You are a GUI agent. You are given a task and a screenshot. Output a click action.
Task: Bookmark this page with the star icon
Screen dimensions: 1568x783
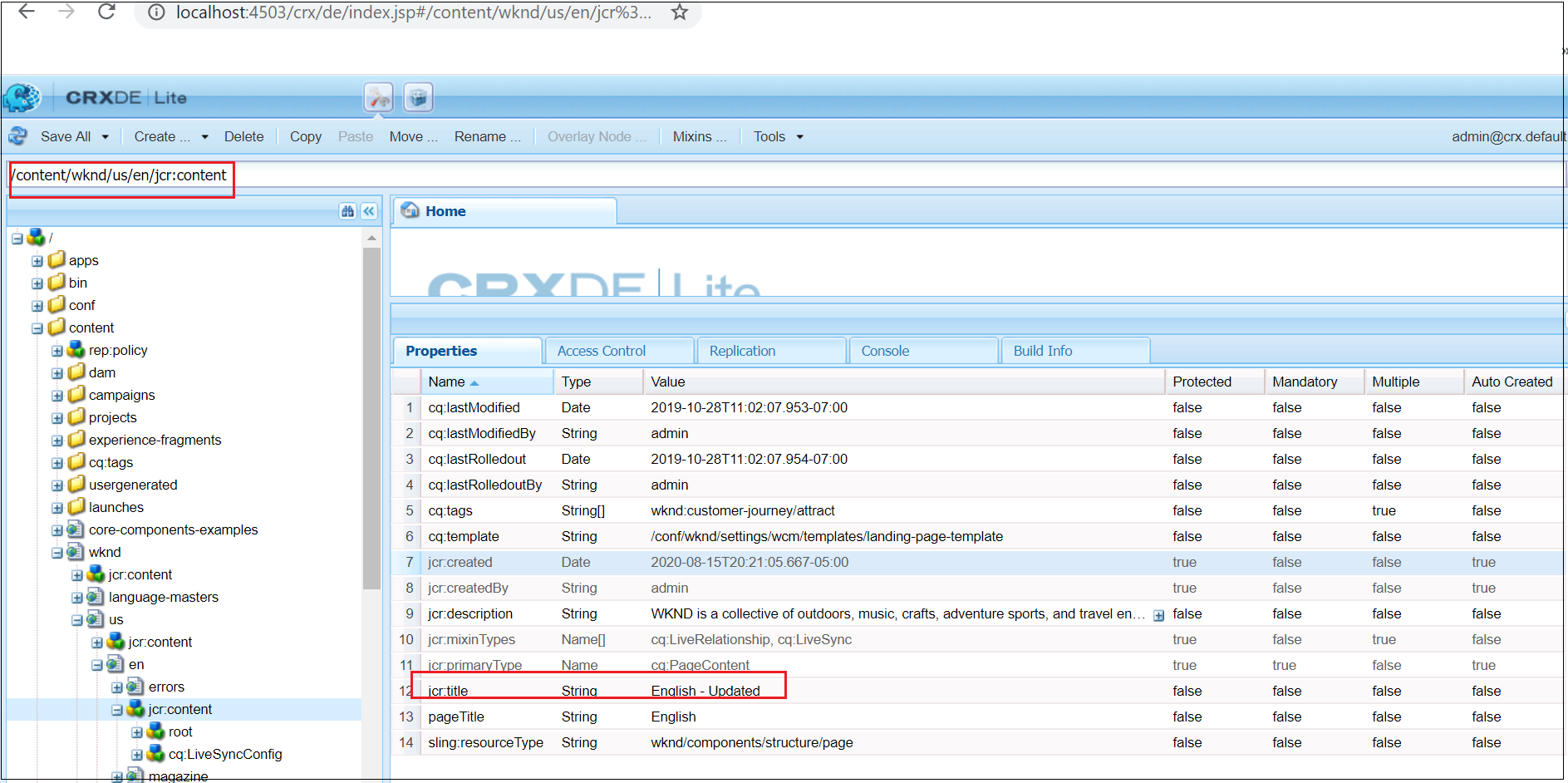click(x=680, y=12)
